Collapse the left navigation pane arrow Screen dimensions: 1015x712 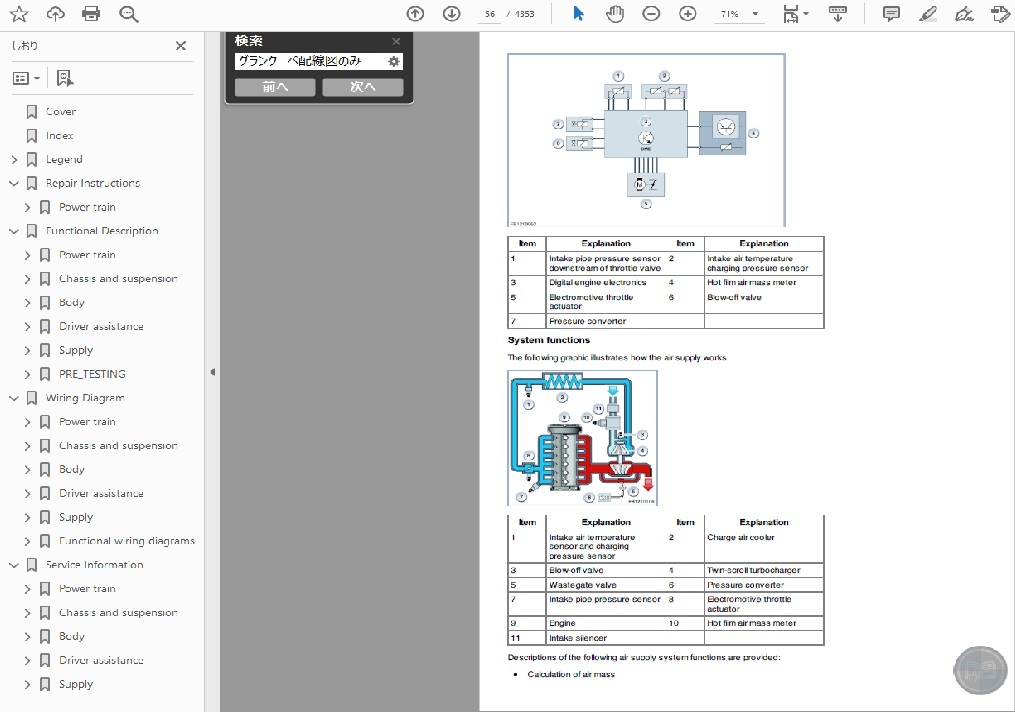(212, 372)
